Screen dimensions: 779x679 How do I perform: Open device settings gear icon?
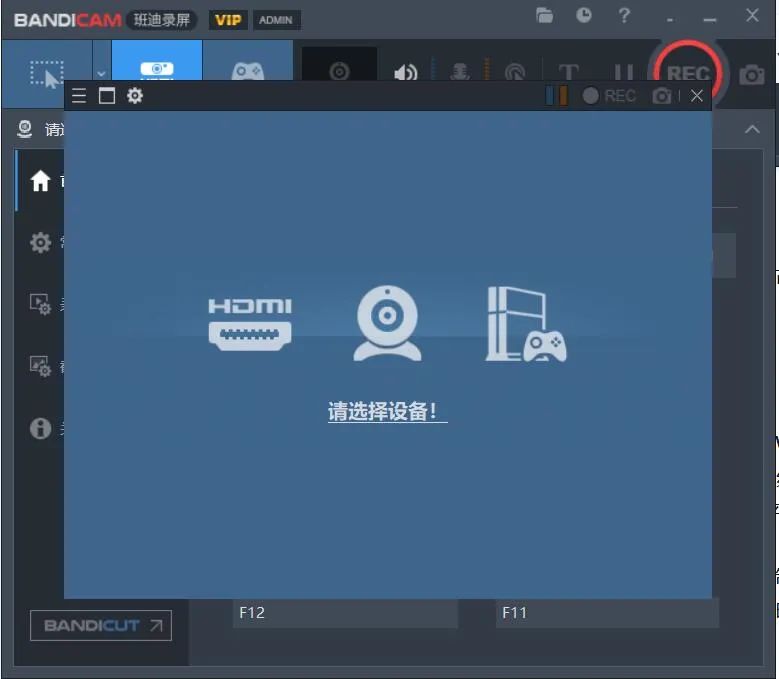(x=135, y=95)
